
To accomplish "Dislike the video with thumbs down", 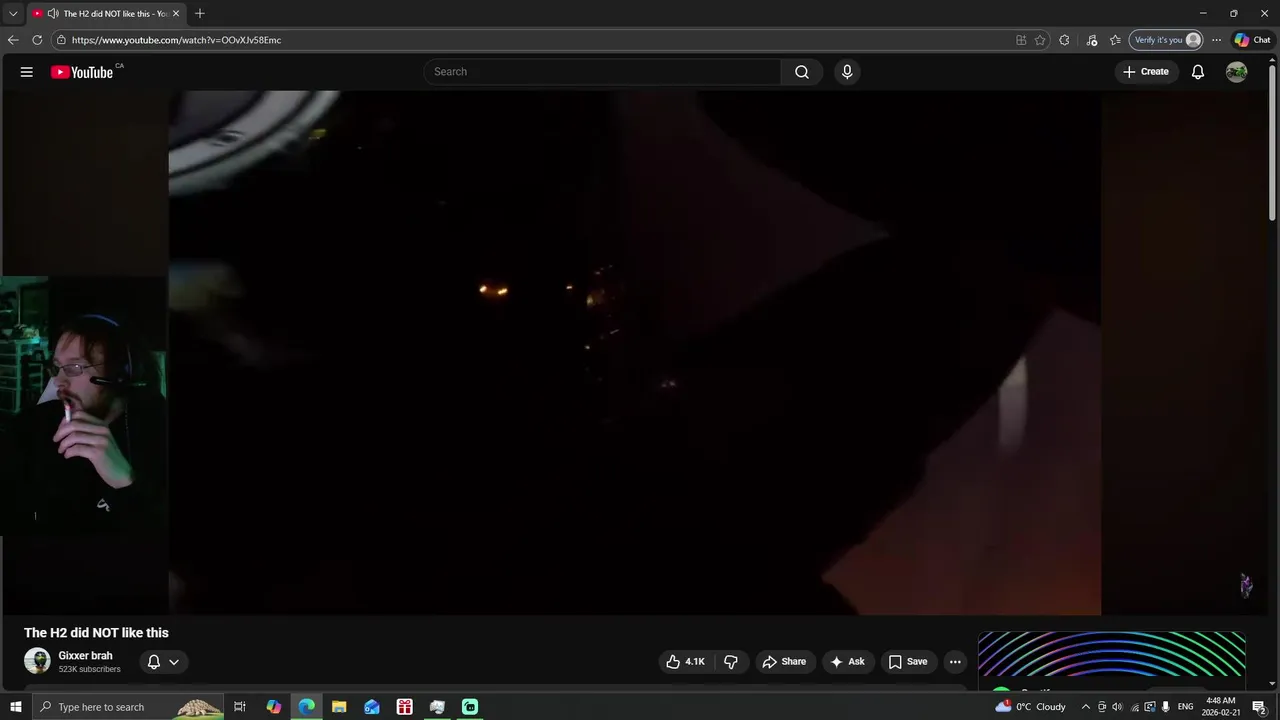I will coord(731,662).
